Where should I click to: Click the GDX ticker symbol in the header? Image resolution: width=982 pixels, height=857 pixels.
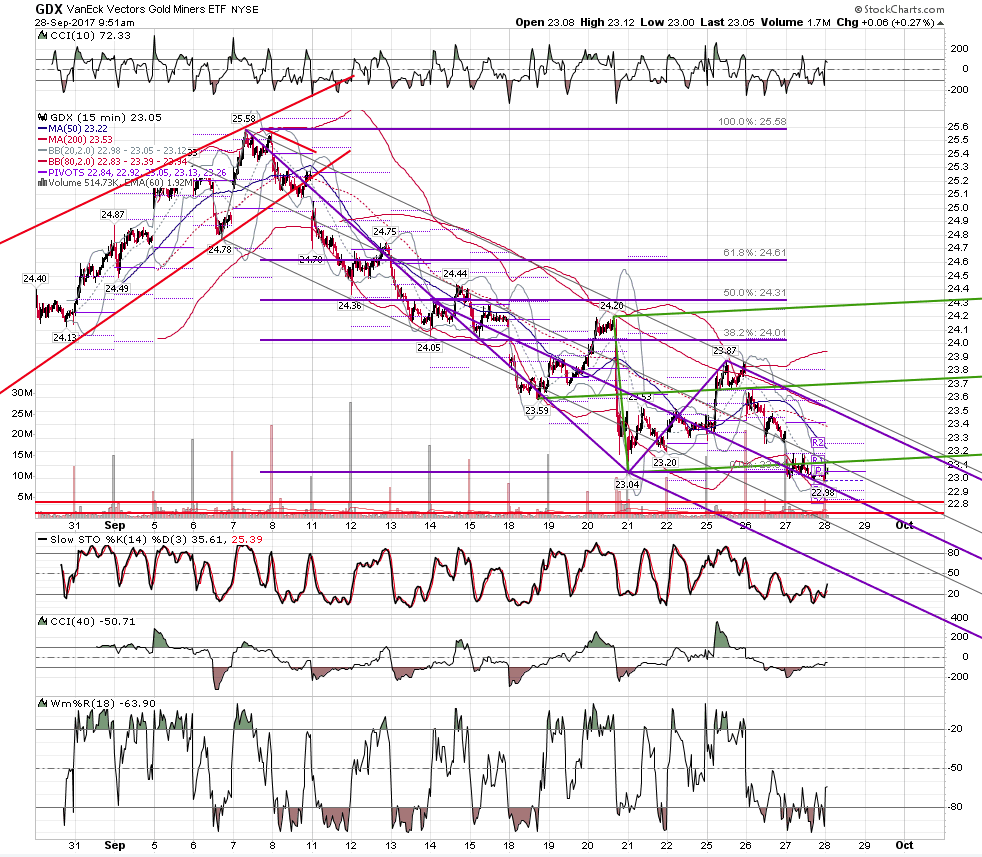(48, 9)
